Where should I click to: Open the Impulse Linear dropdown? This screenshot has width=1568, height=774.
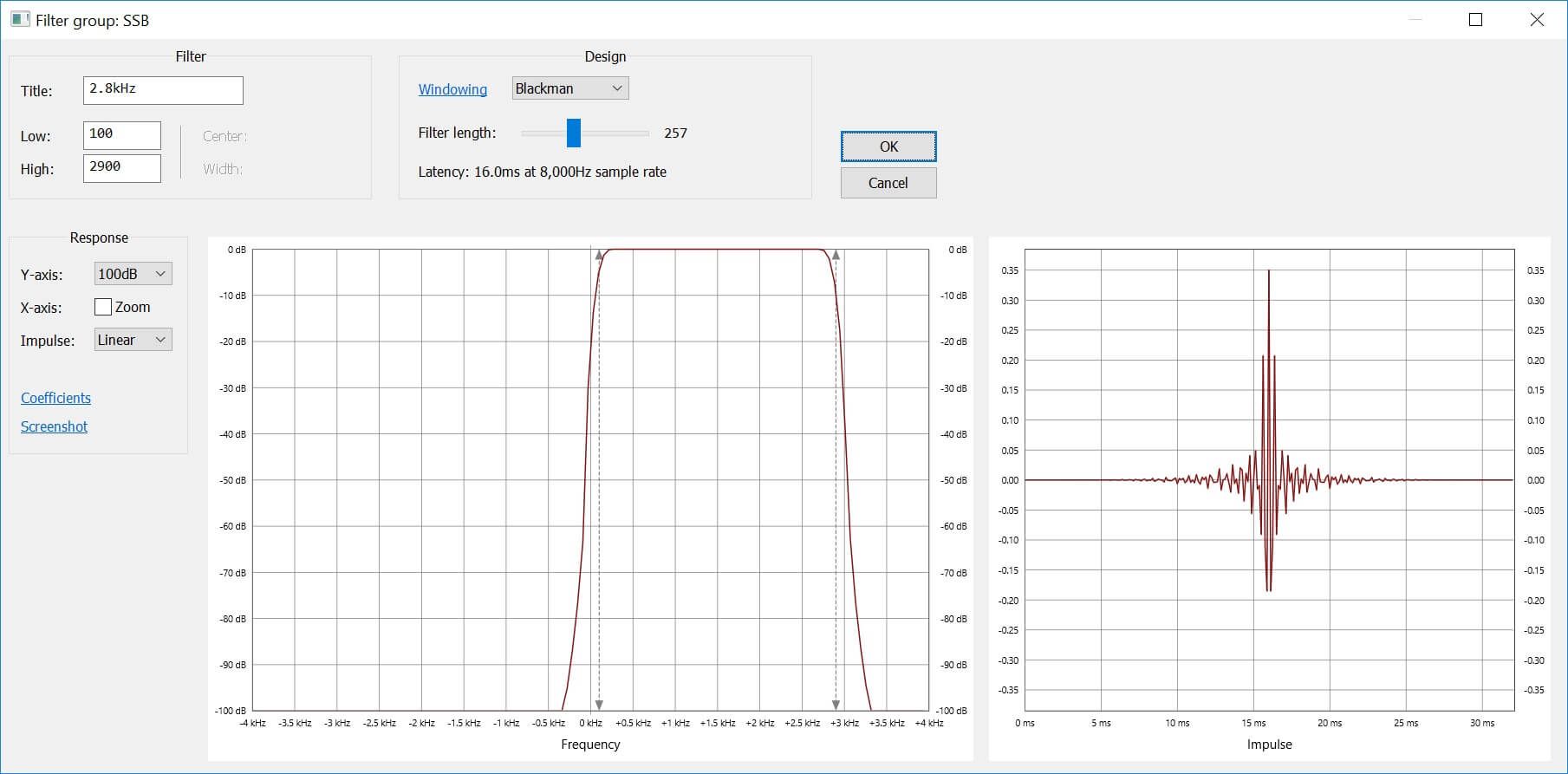click(133, 340)
